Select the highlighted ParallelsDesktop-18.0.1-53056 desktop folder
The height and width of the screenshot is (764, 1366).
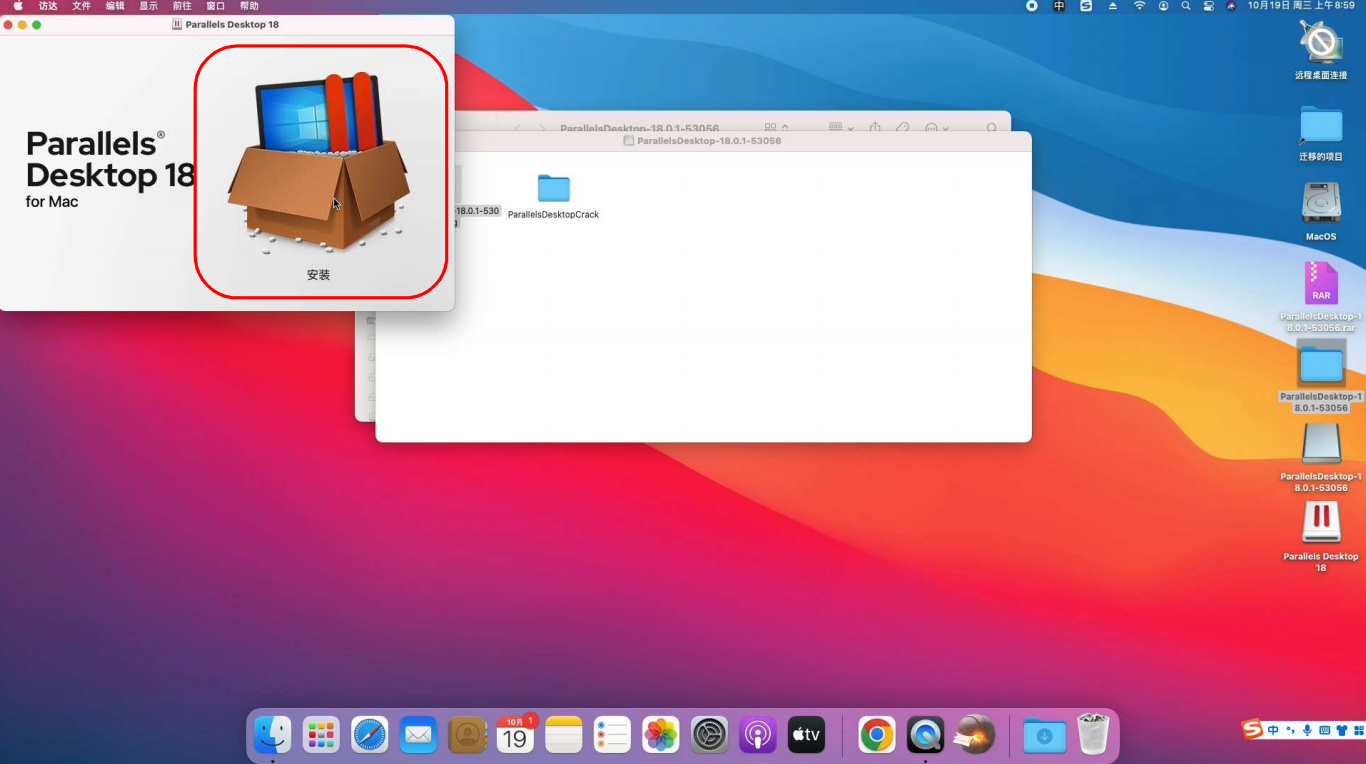point(1321,363)
